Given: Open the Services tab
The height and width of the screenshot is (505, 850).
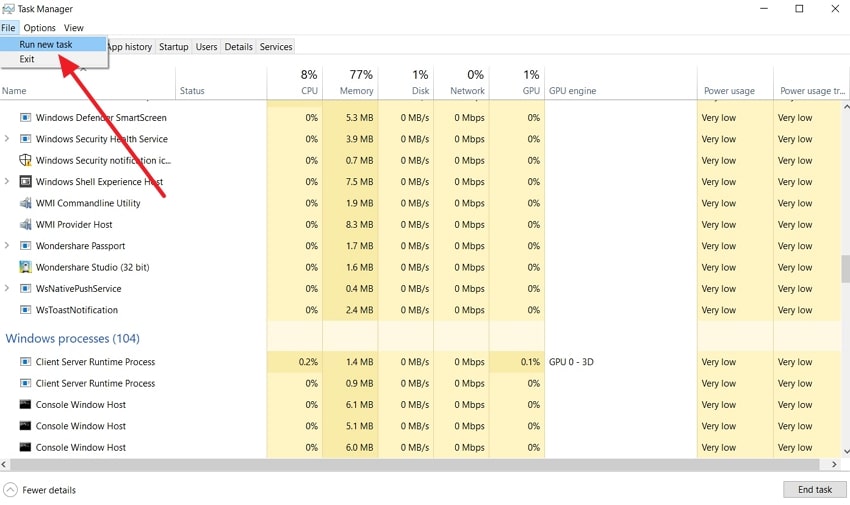Looking at the screenshot, I should (276, 47).
